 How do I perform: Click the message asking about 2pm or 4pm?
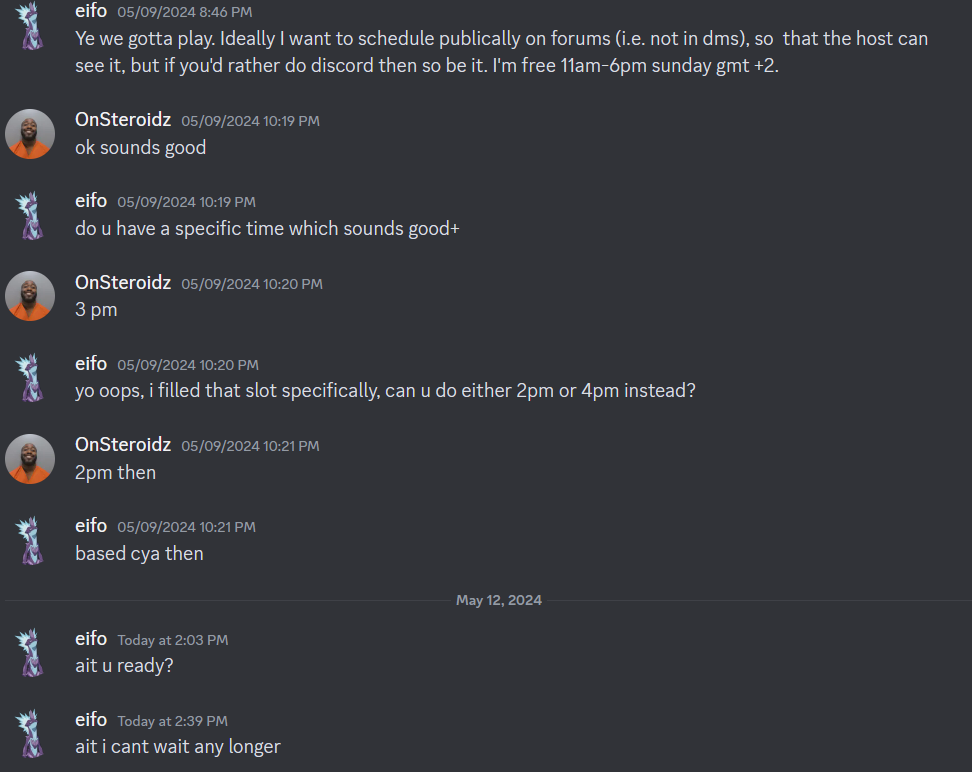385,391
